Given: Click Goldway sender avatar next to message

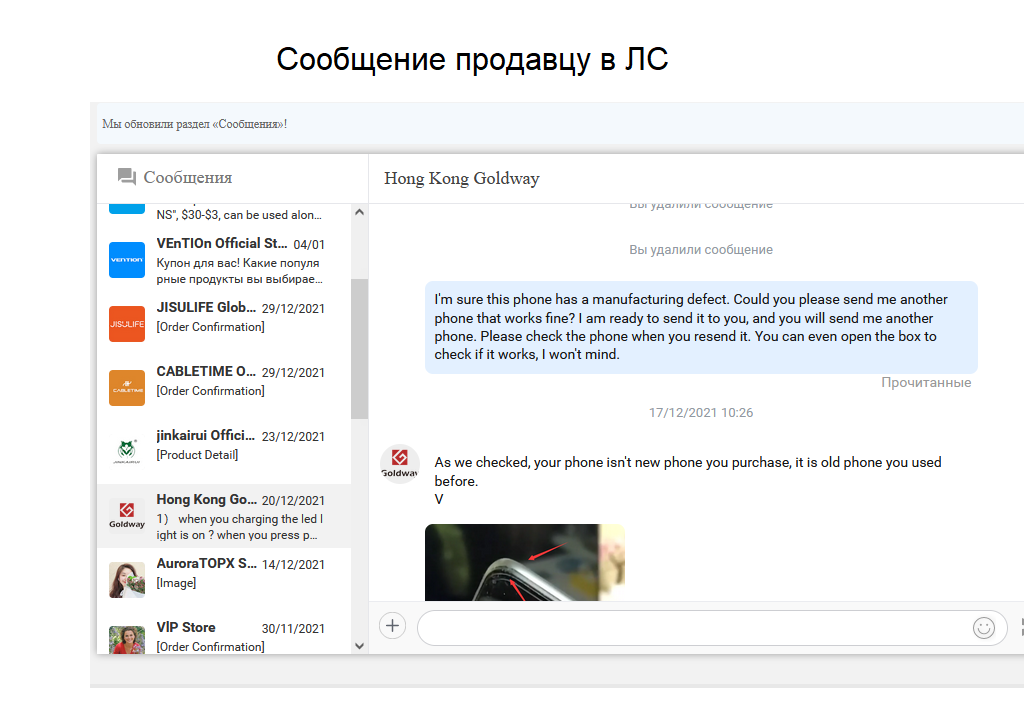Looking at the screenshot, I should pyautogui.click(x=400, y=463).
